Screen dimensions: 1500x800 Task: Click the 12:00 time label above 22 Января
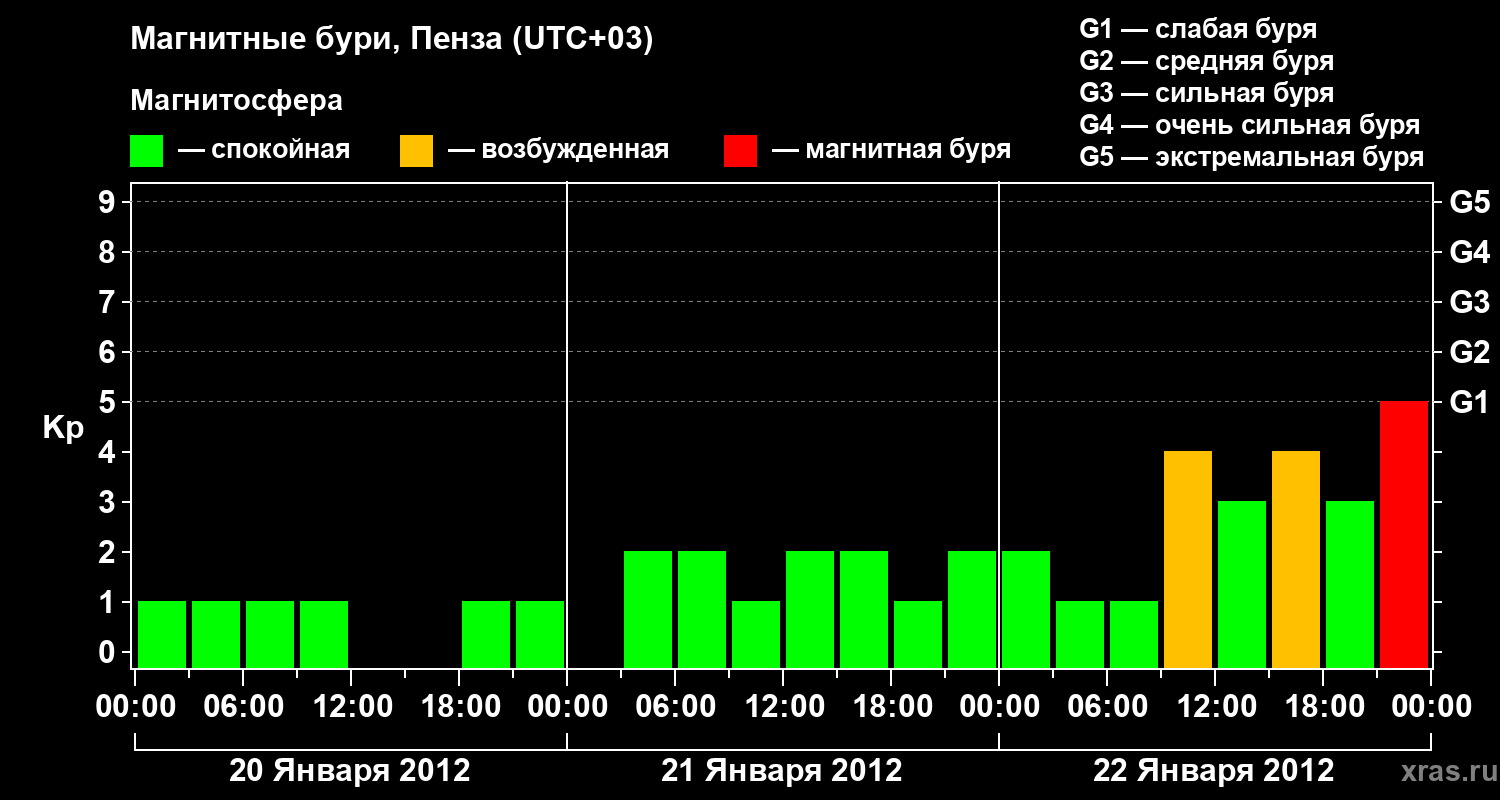tap(1215, 707)
